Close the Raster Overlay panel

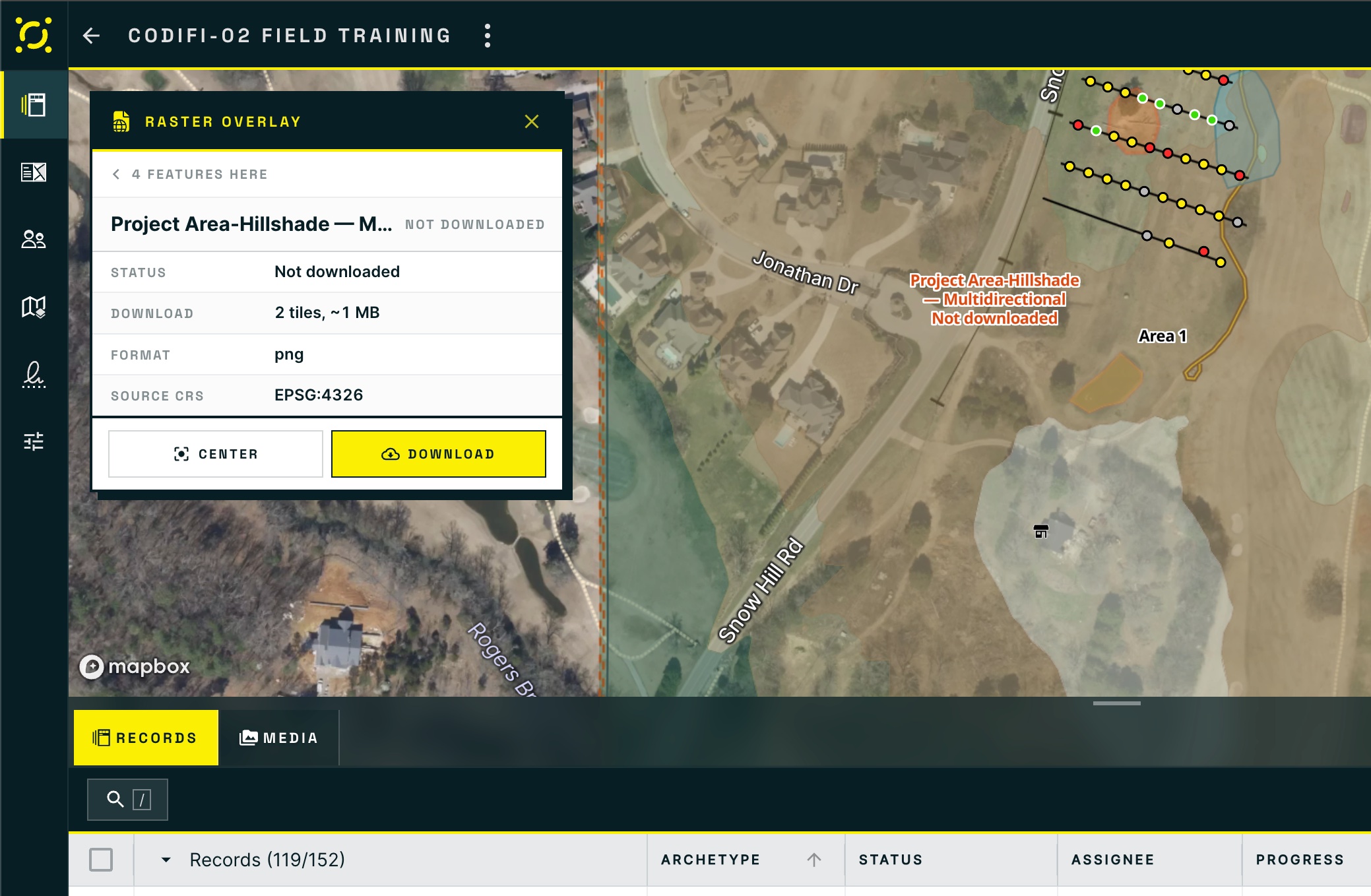532,121
